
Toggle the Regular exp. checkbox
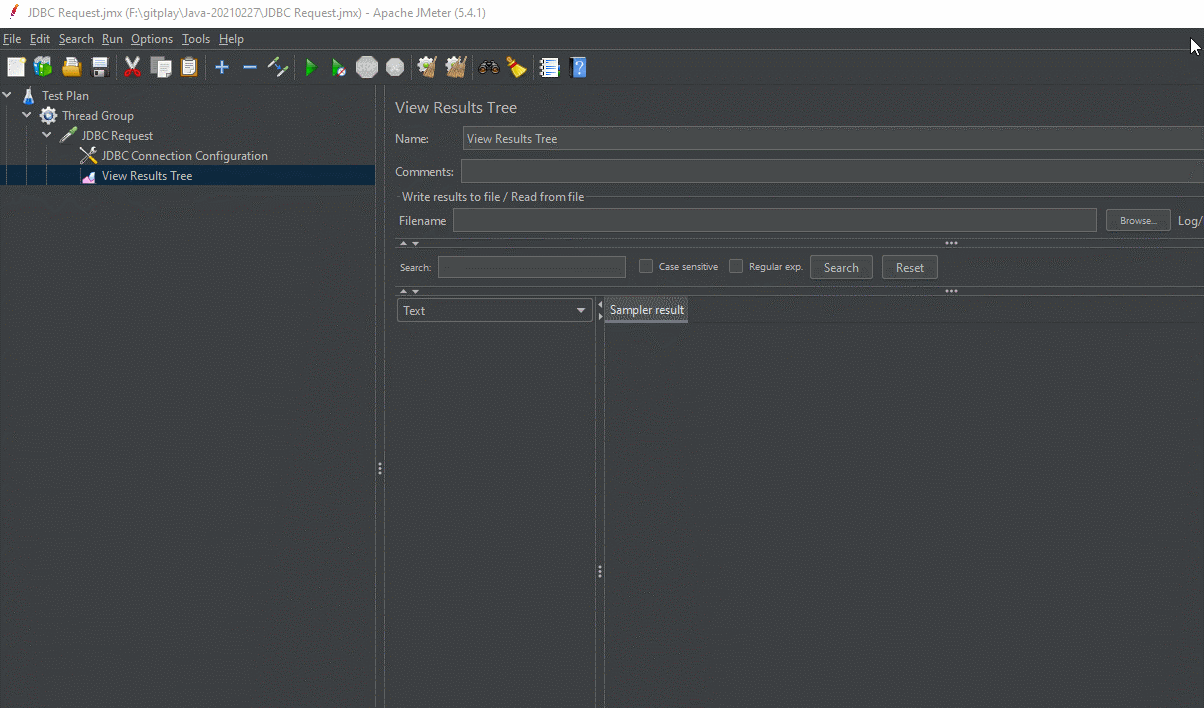736,266
